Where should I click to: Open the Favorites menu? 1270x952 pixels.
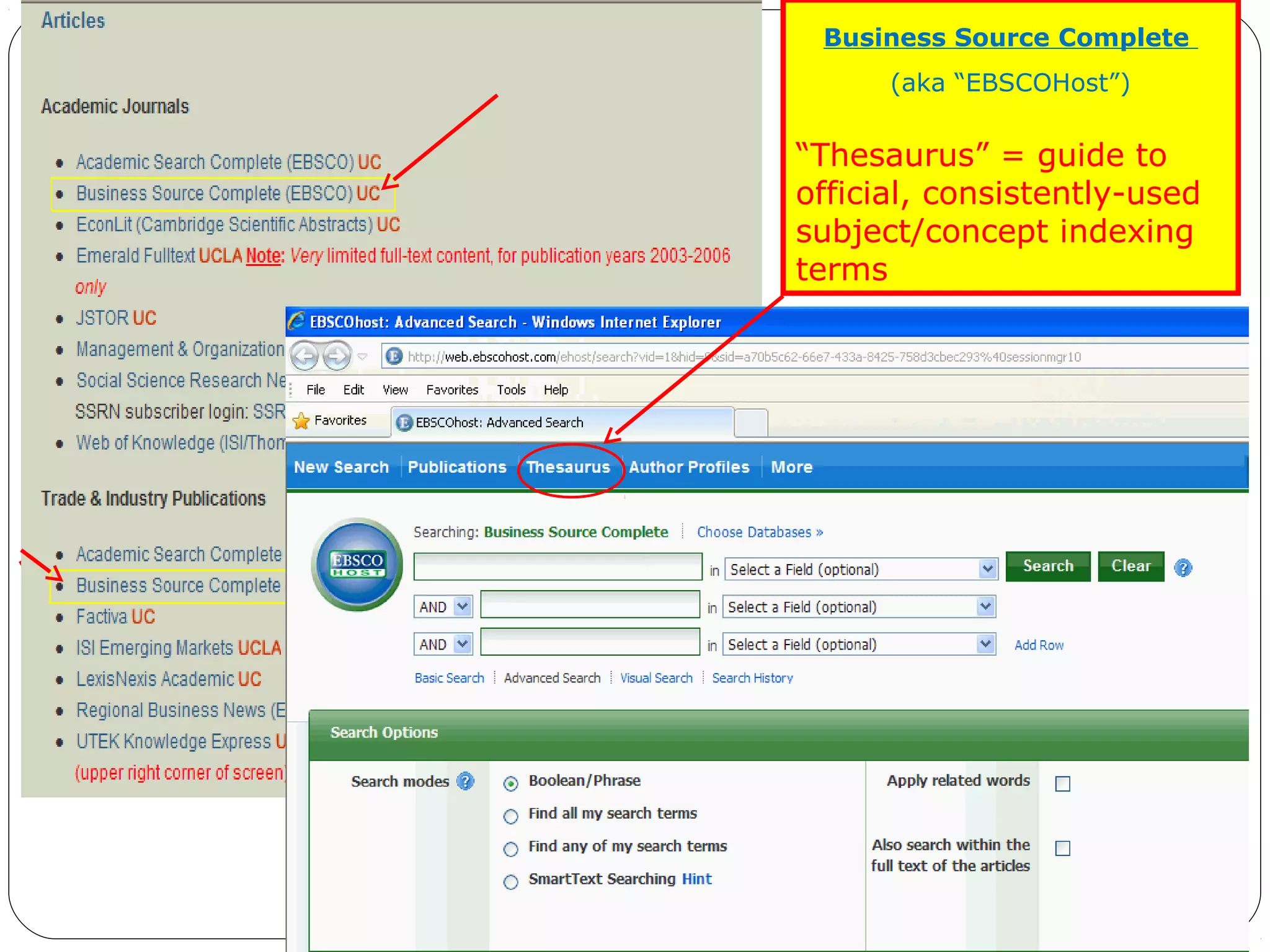pos(452,390)
